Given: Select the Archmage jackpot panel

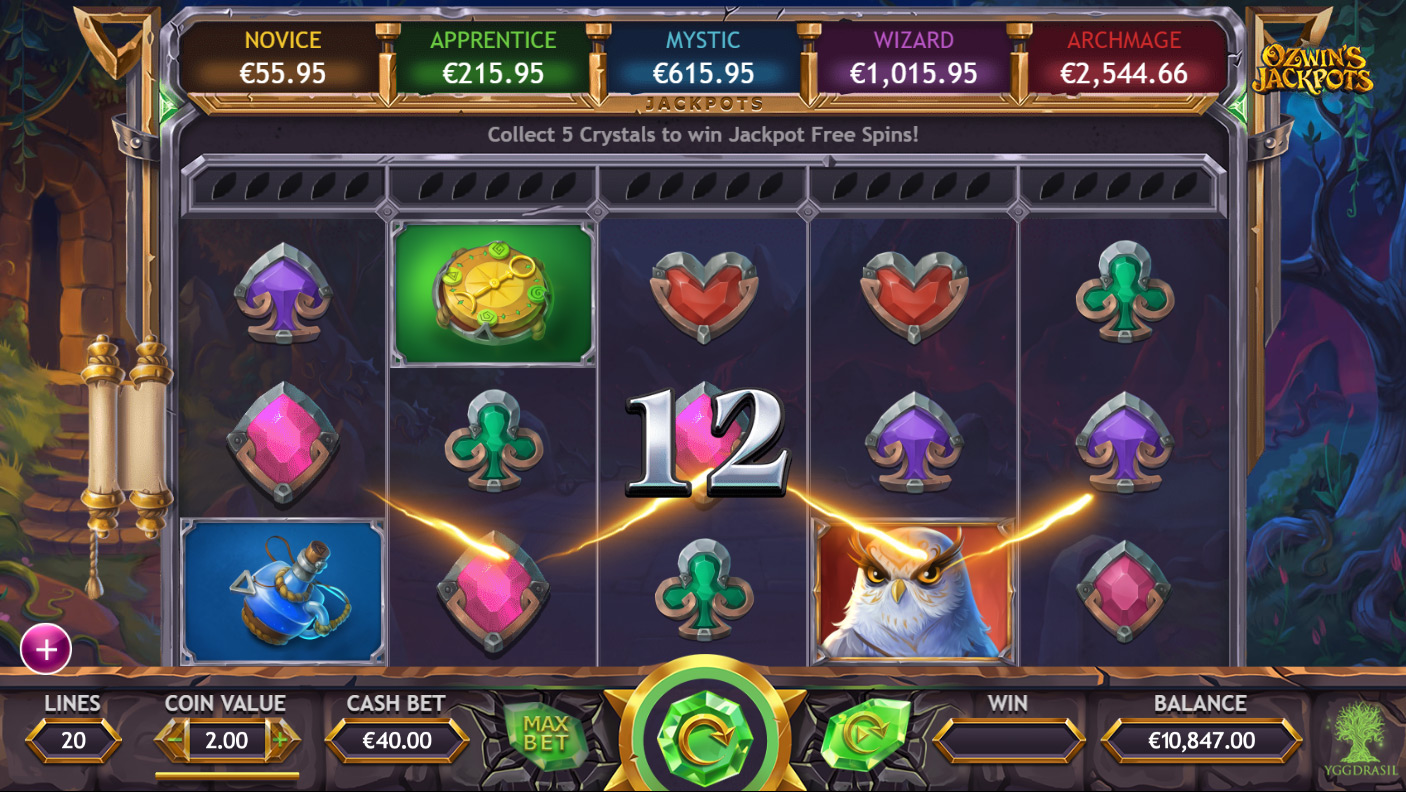Looking at the screenshot, I should 1124,59.
